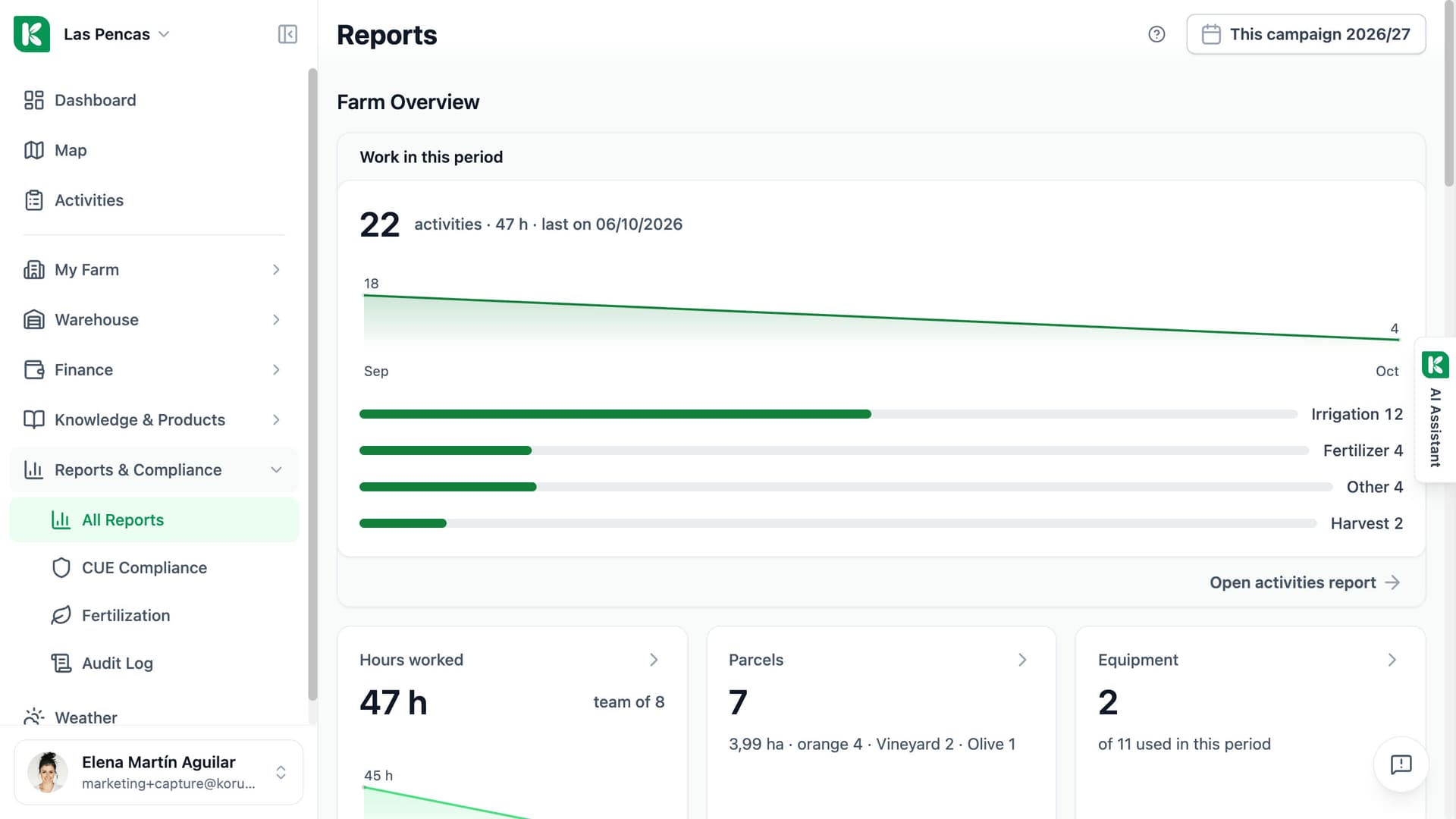The image size is (1456, 819).
Task: Open the feedback chat bubble button
Action: click(x=1401, y=764)
